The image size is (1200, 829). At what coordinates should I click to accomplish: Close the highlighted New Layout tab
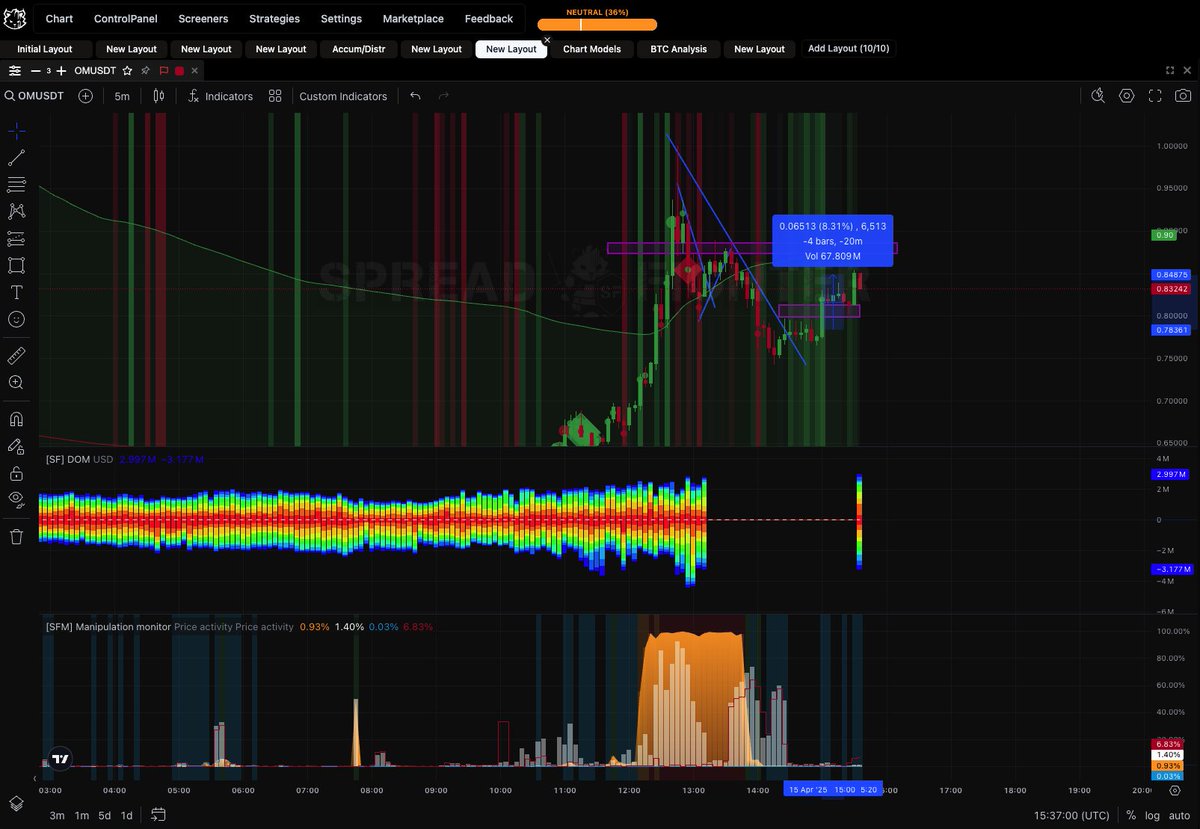pos(547,41)
